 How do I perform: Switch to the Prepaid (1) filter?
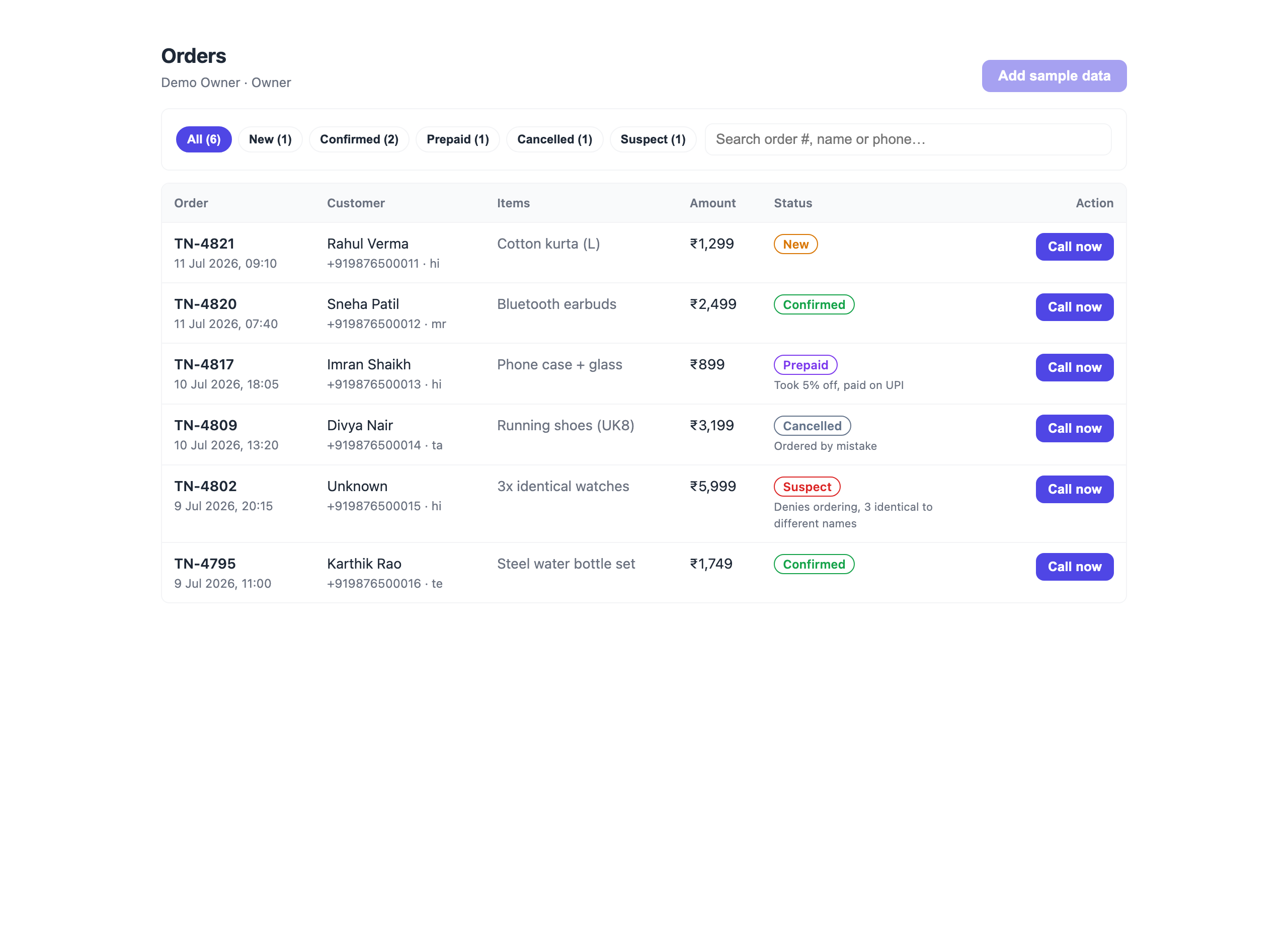click(457, 139)
